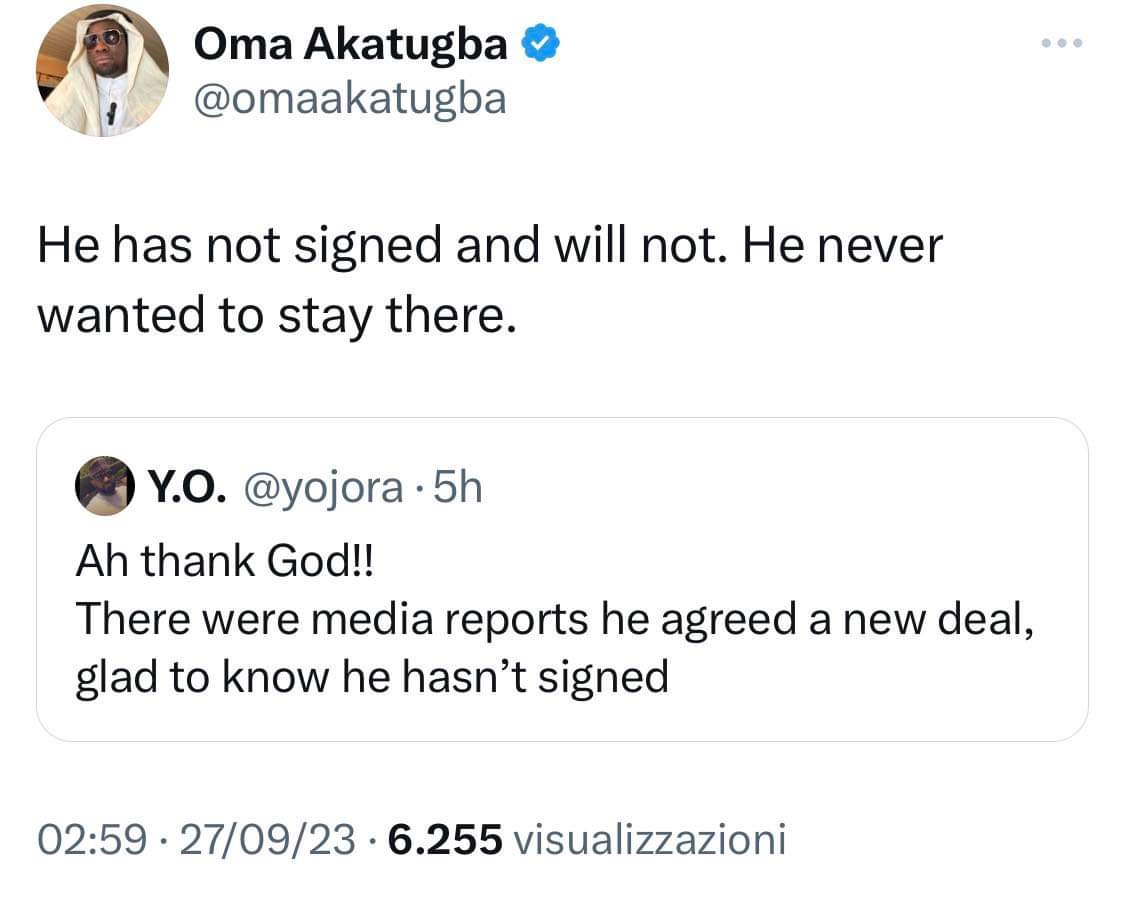
Task: Click the Oma Akatugba display name
Action: [350, 43]
